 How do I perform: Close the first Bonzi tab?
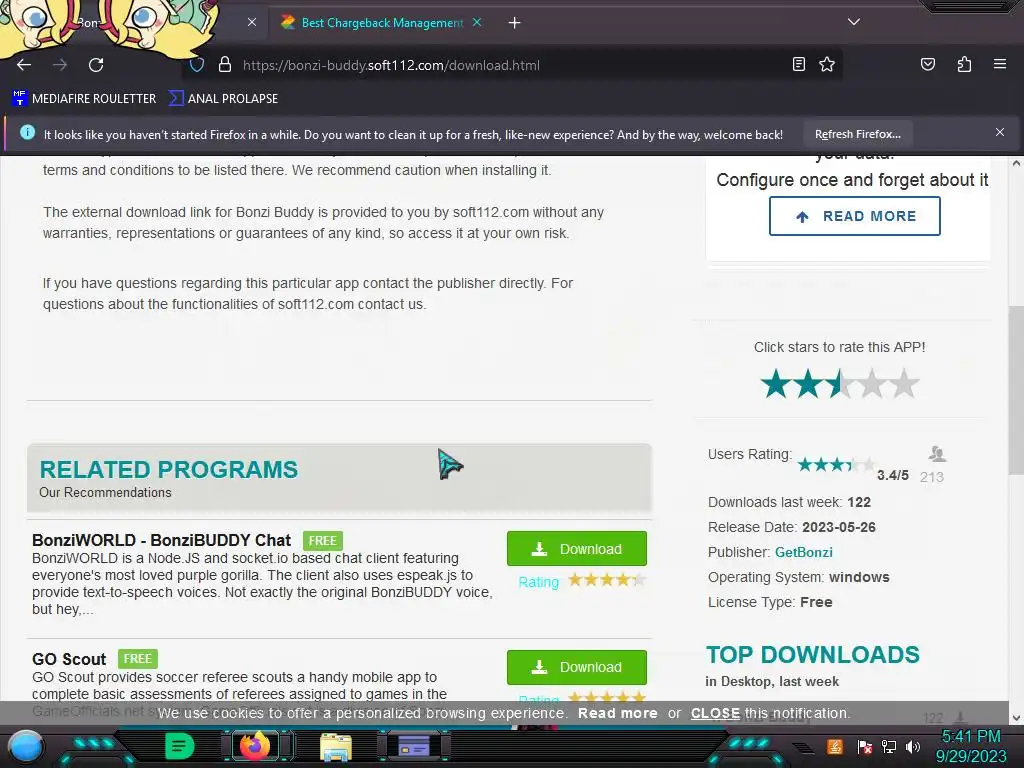tap(252, 22)
